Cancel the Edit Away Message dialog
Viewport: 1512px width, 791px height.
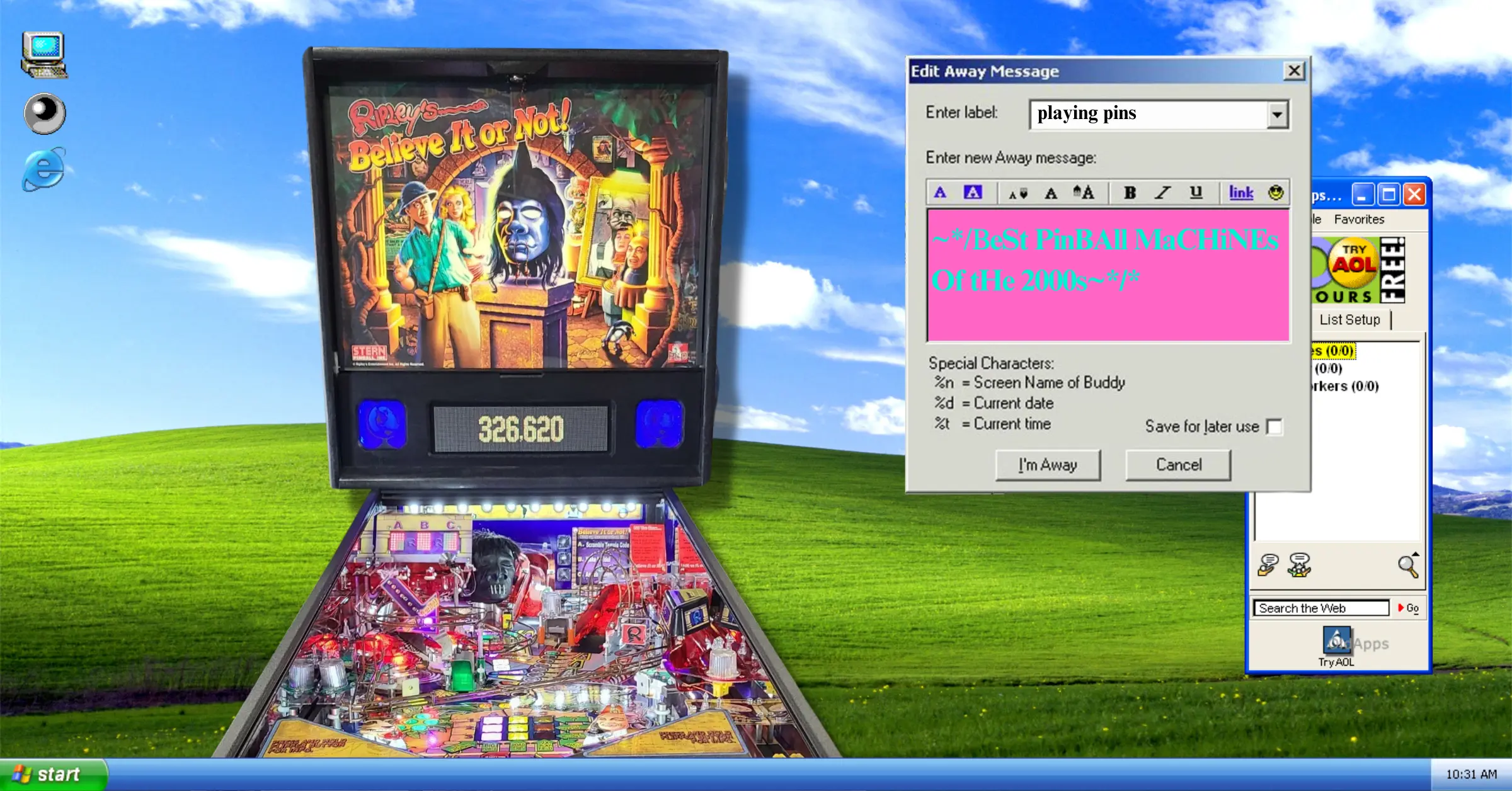point(1177,465)
